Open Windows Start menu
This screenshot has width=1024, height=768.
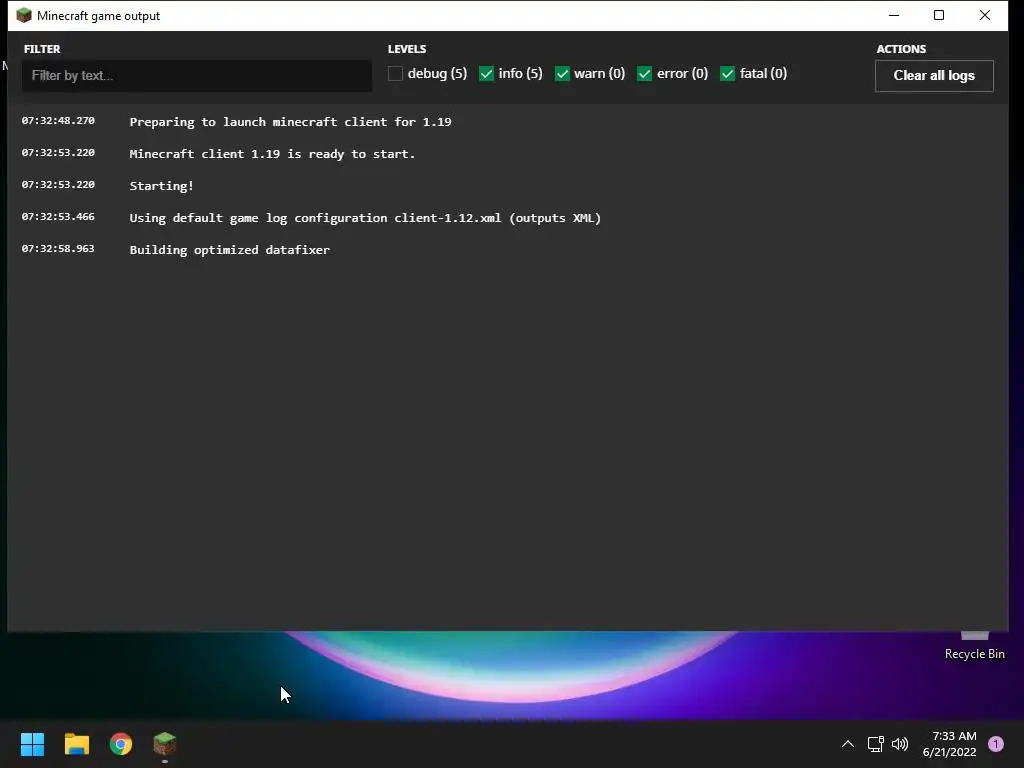[x=33, y=744]
